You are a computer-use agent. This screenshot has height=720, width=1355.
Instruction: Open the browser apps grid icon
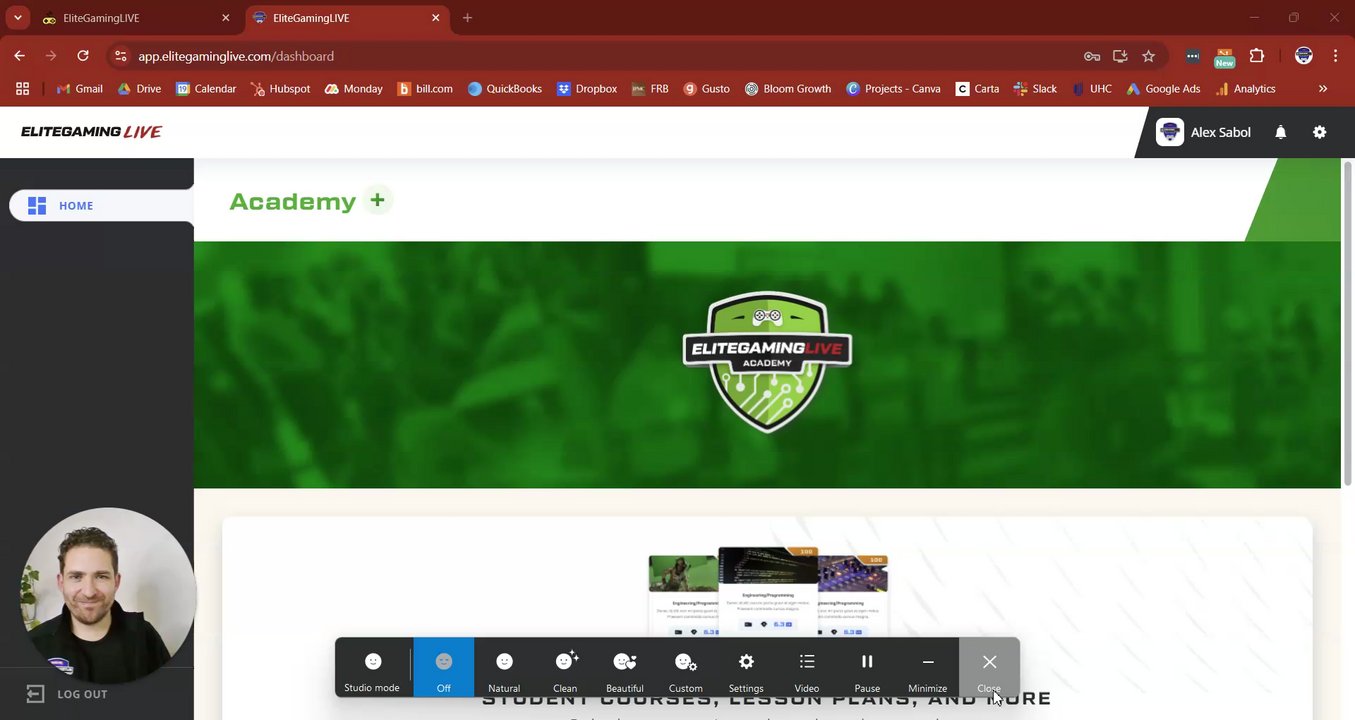coord(22,89)
